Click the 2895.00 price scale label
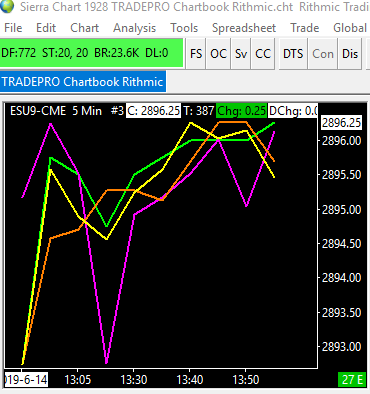 coord(341,210)
